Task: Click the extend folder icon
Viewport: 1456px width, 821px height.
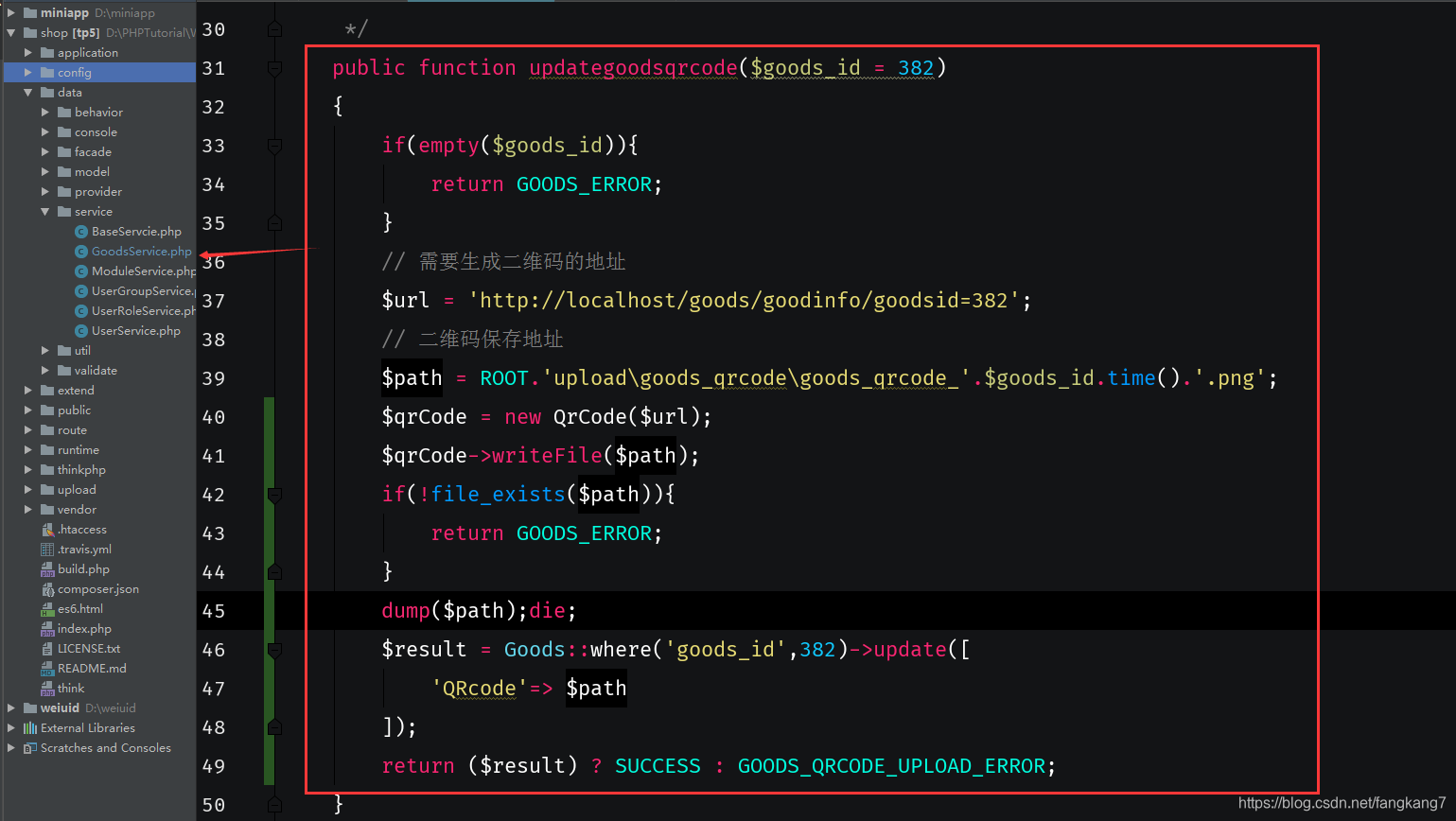Action: tap(47, 391)
